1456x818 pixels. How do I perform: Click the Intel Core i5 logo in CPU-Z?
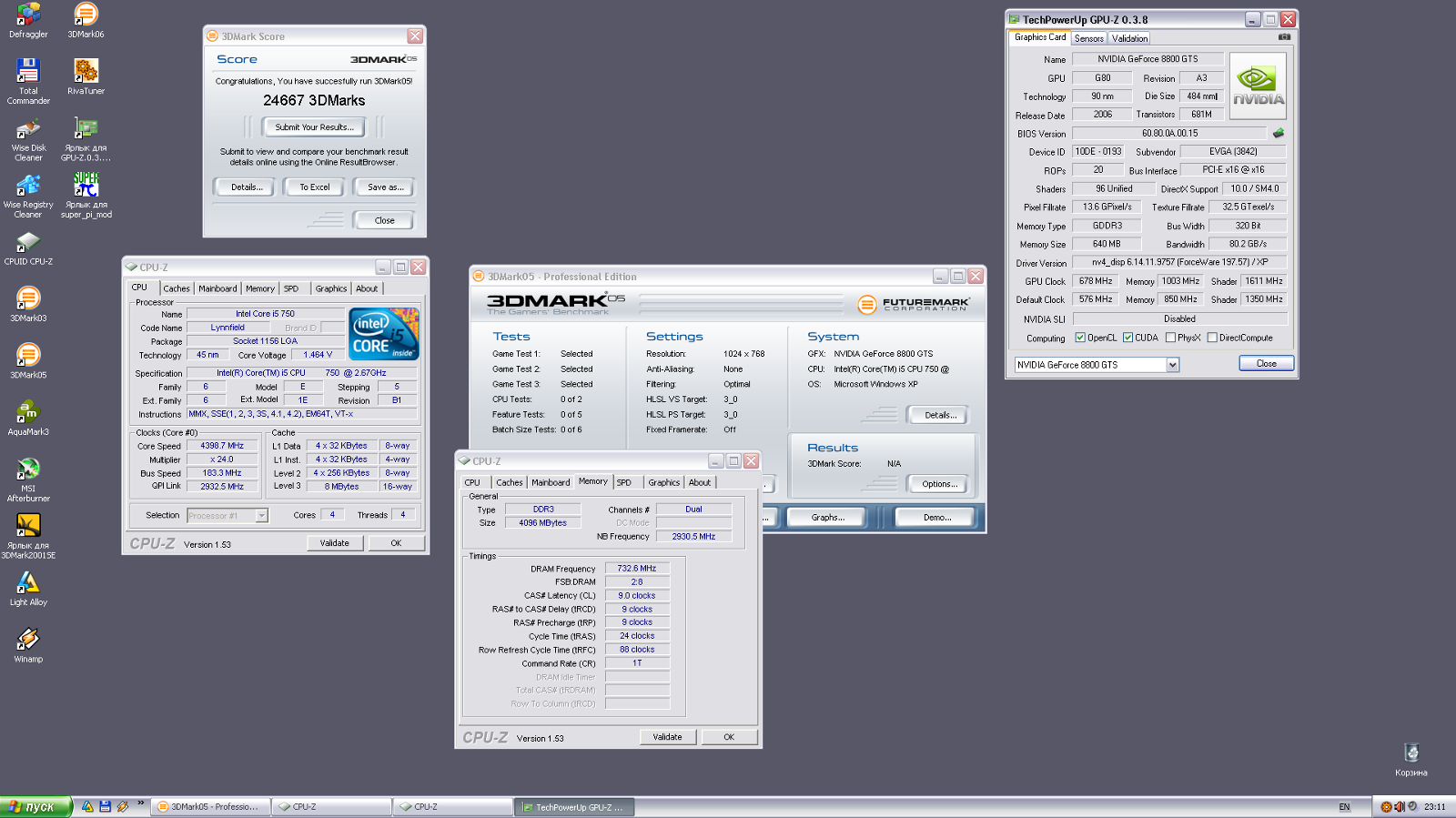pos(385,334)
